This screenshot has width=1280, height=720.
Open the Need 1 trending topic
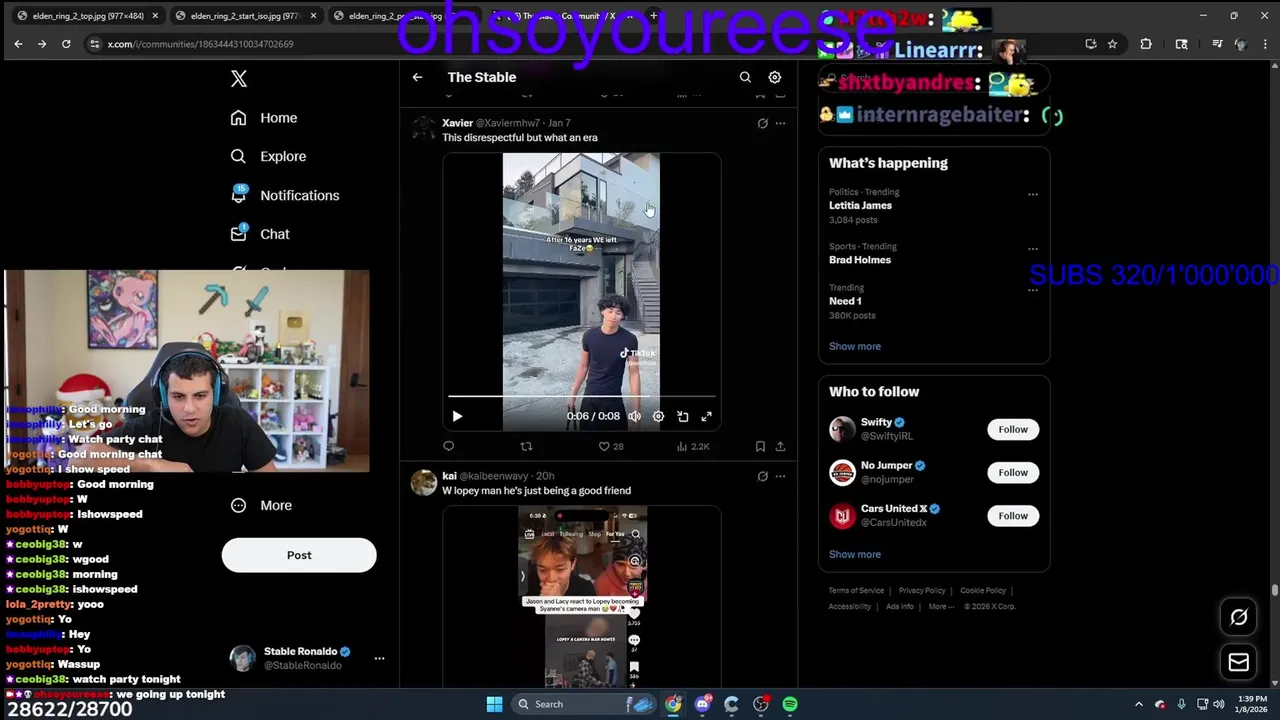(x=845, y=301)
